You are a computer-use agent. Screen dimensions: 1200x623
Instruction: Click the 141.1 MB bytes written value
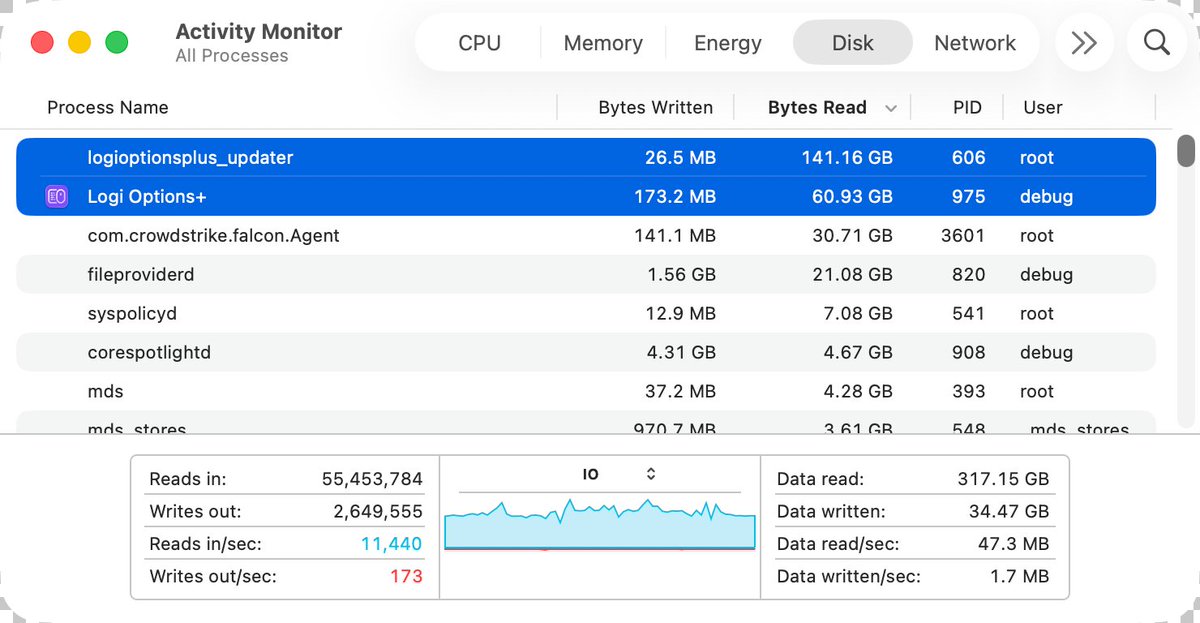(676, 236)
